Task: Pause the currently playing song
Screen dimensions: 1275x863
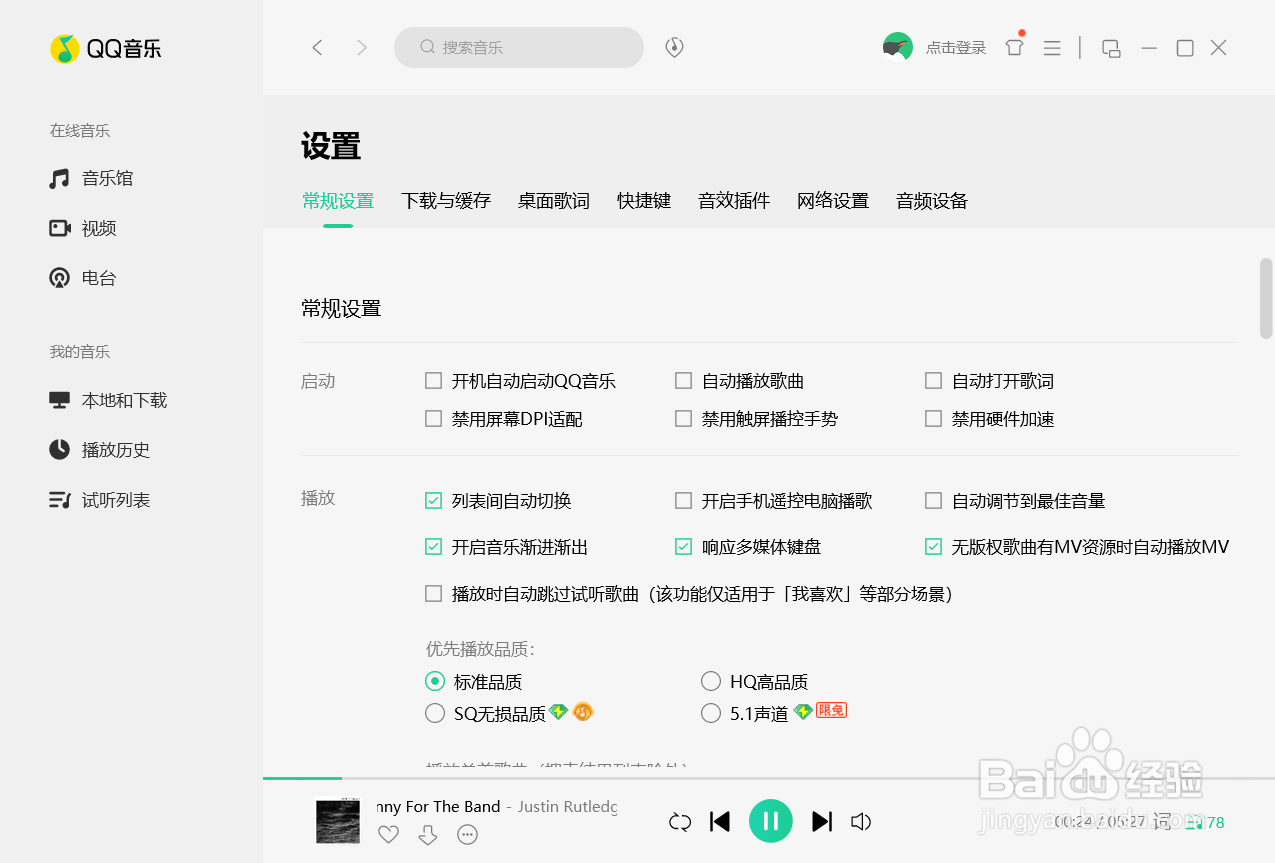Action: coord(770,820)
